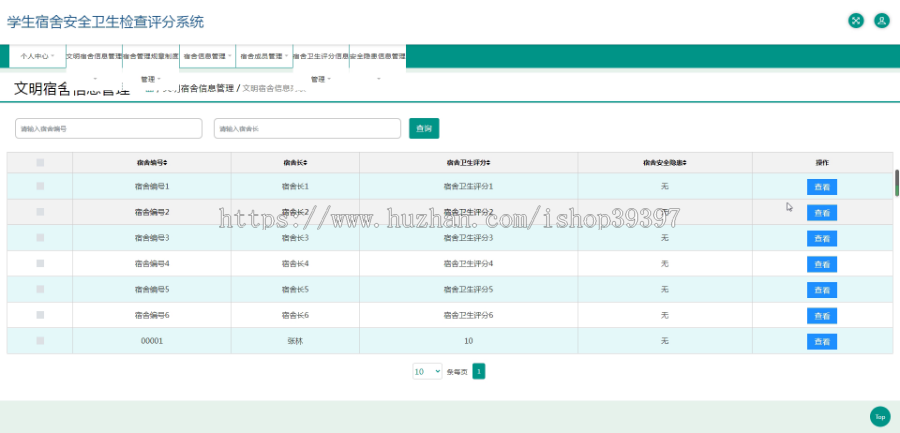Viewport: 900px width, 433px height.
Task: View details for 宿舍编号5 row
Action: point(822,291)
